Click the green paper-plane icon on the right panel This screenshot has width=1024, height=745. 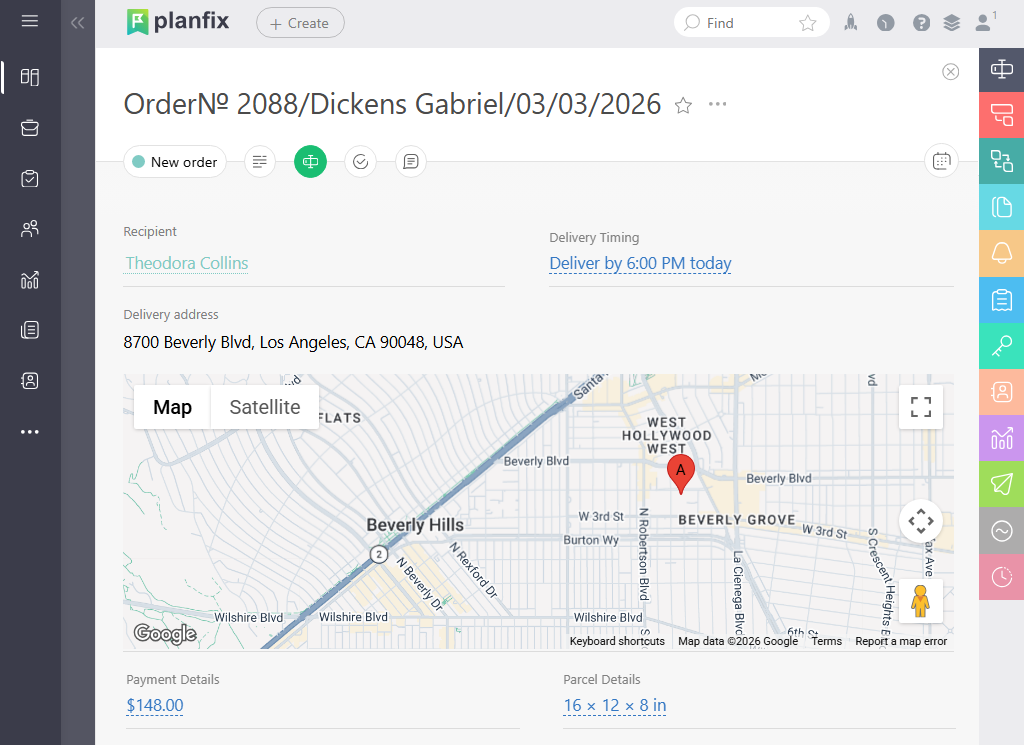pyautogui.click(x=1001, y=485)
